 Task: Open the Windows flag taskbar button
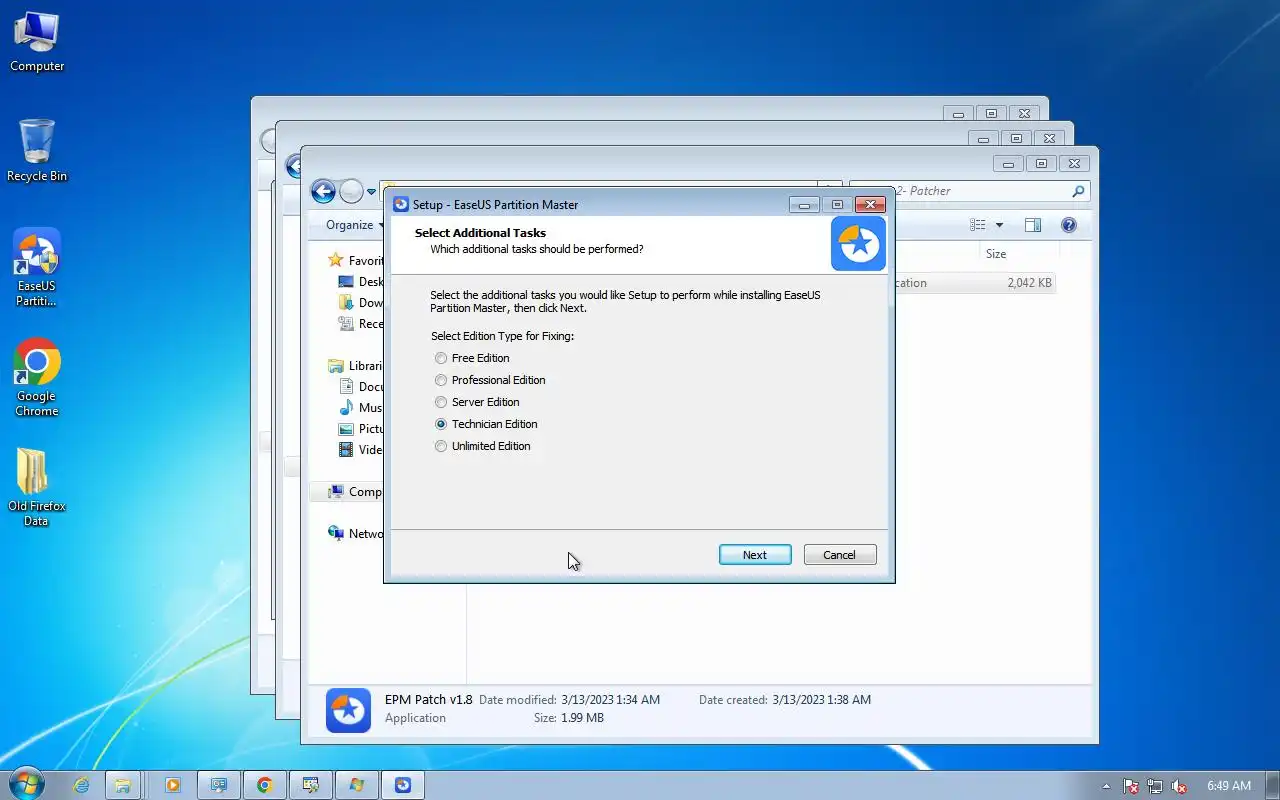[x=356, y=785]
